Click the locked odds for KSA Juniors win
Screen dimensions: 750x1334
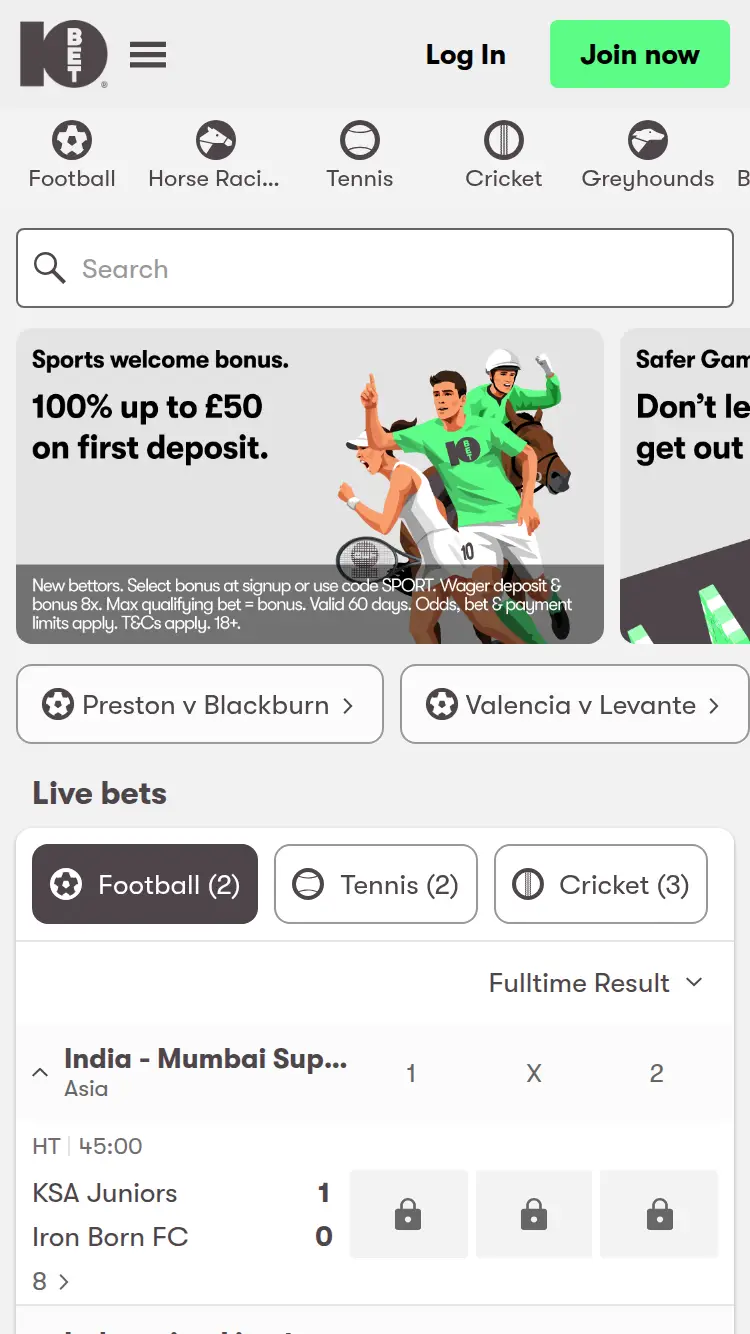(x=408, y=1214)
